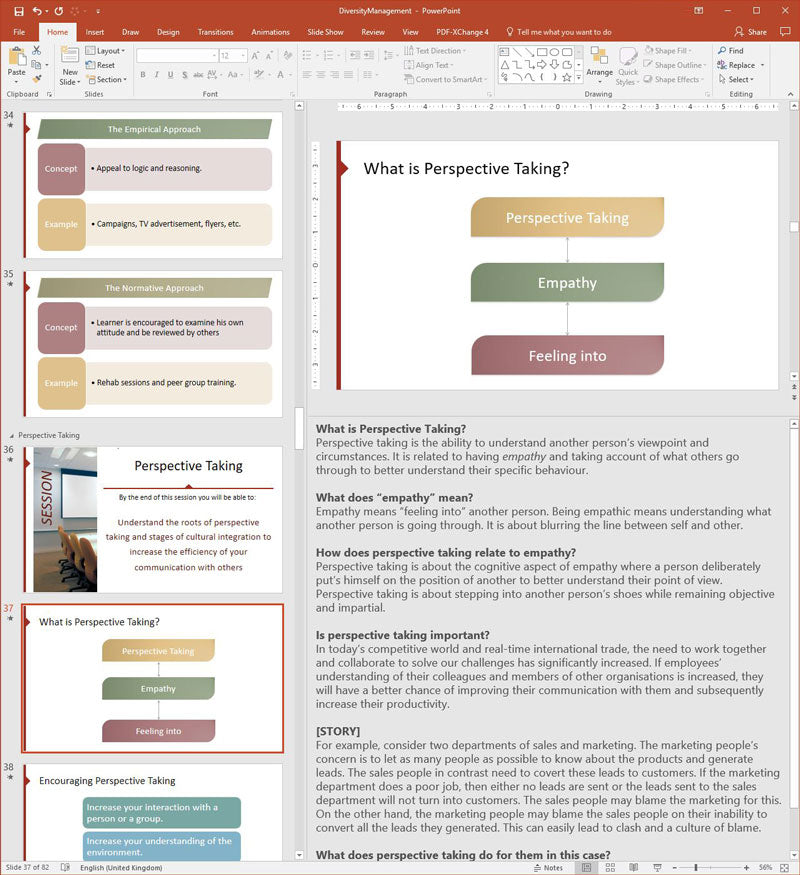
Task: Open the font color A button
Action: tap(281, 75)
